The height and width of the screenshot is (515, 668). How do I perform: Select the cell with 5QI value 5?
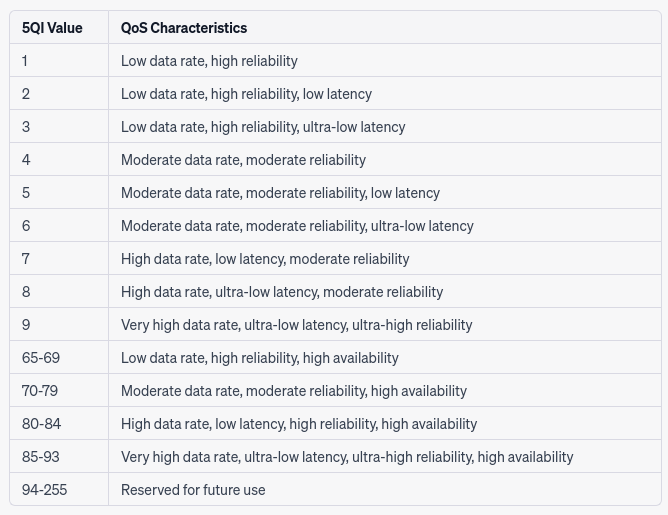pyautogui.click(x=26, y=193)
